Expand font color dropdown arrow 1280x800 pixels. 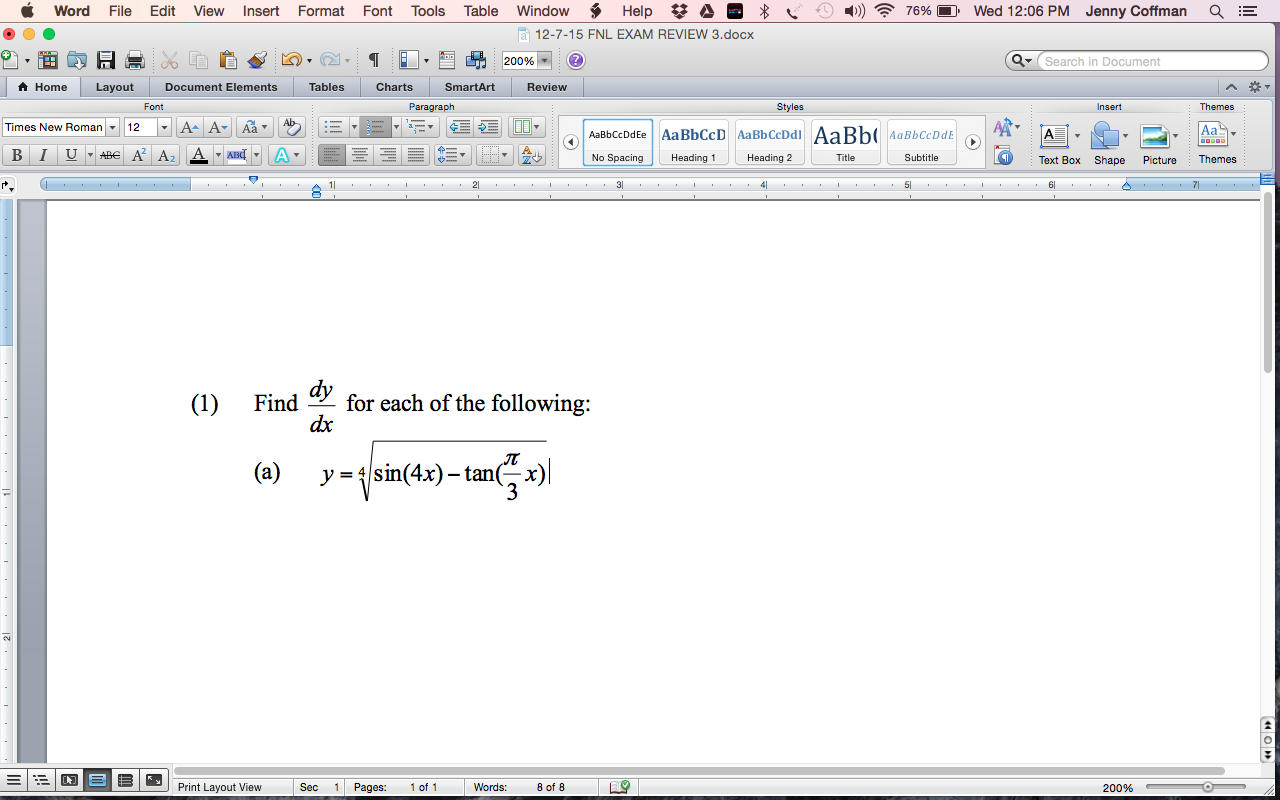[218, 155]
